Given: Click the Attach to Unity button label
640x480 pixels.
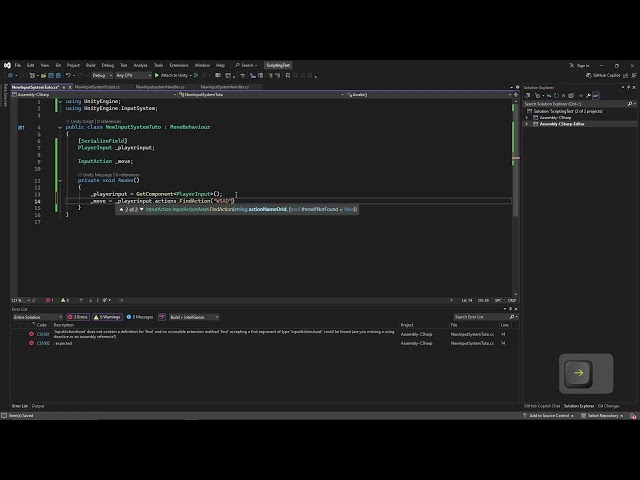Looking at the screenshot, I should pyautogui.click(x=174, y=76).
